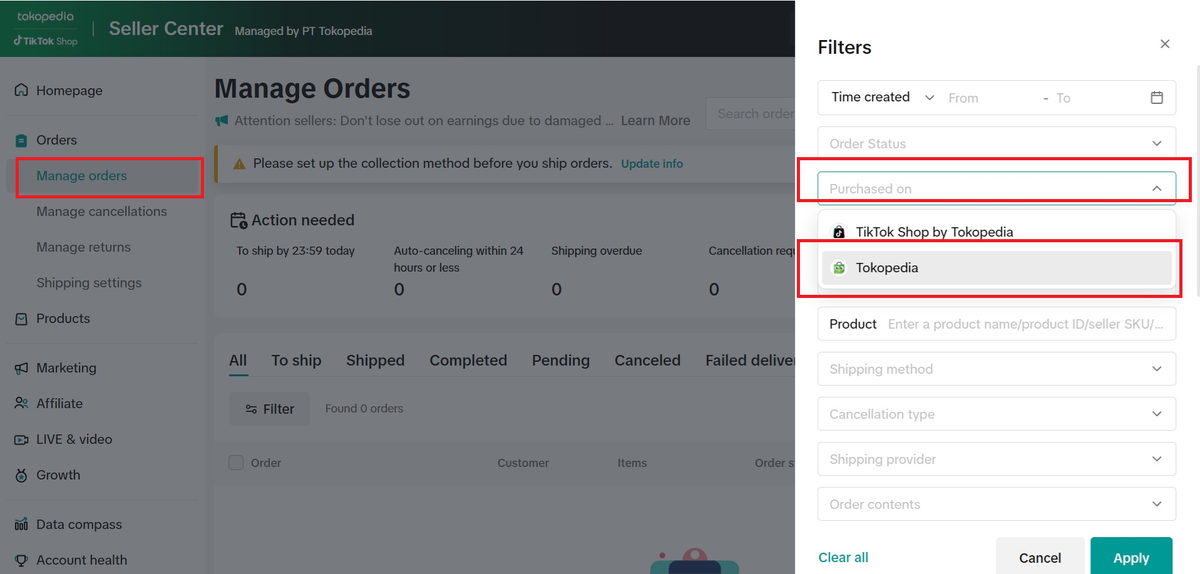Image resolution: width=1200 pixels, height=574 pixels.
Task: Switch to the All orders tab
Action: 238,361
